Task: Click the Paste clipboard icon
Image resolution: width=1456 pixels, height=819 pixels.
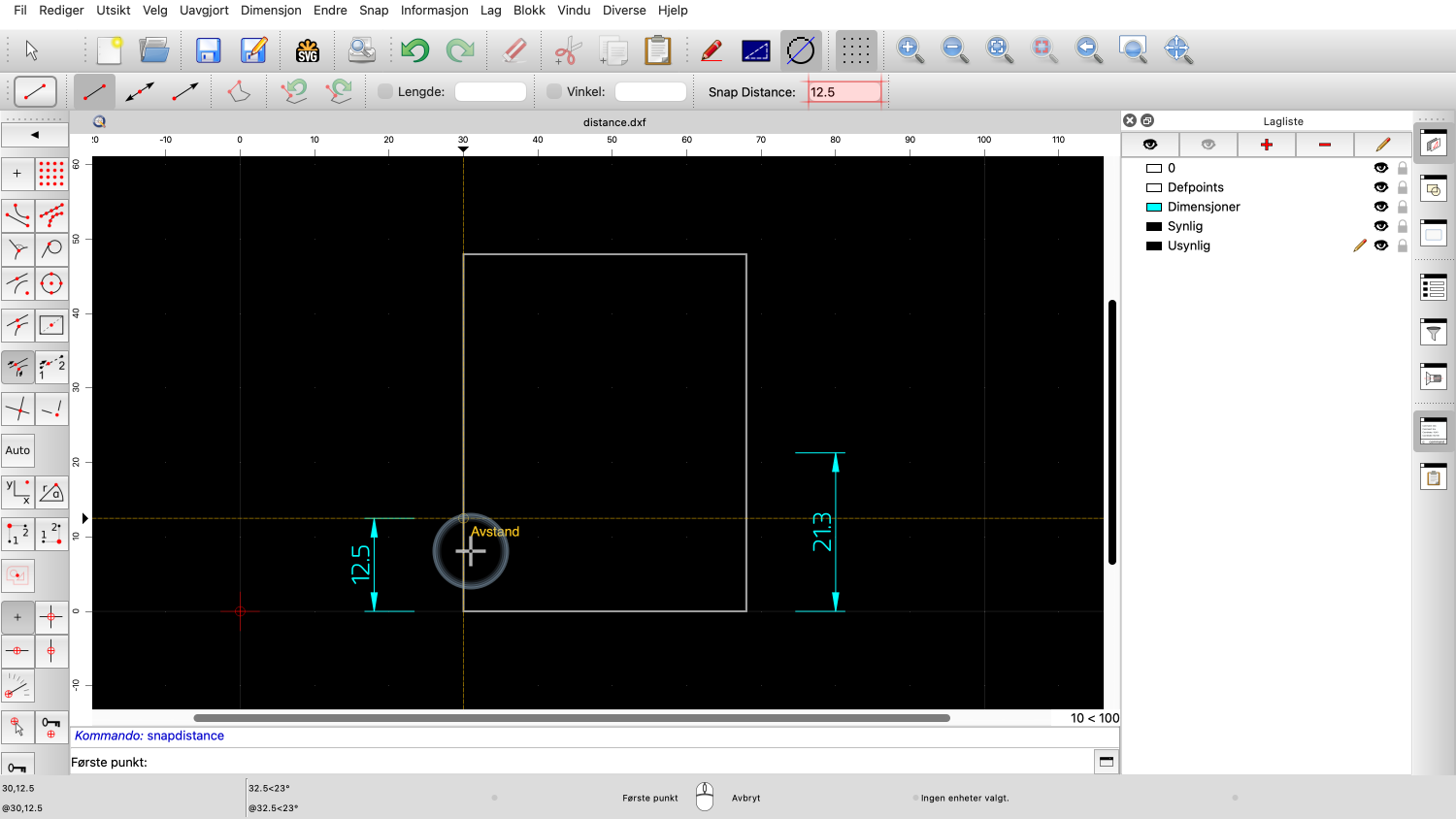Action: (658, 50)
